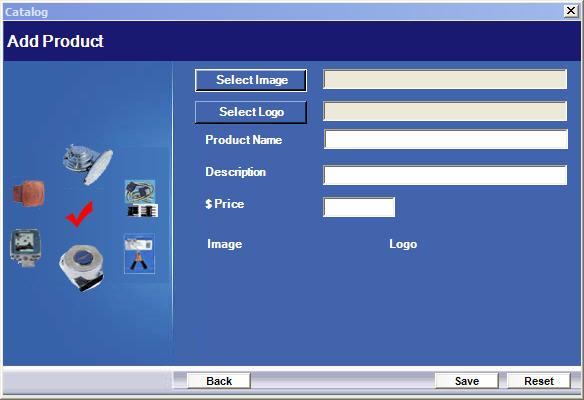This screenshot has height=400, width=584.
Task: Click the jumper clamp product thumbnail
Action: pyautogui.click(x=139, y=254)
